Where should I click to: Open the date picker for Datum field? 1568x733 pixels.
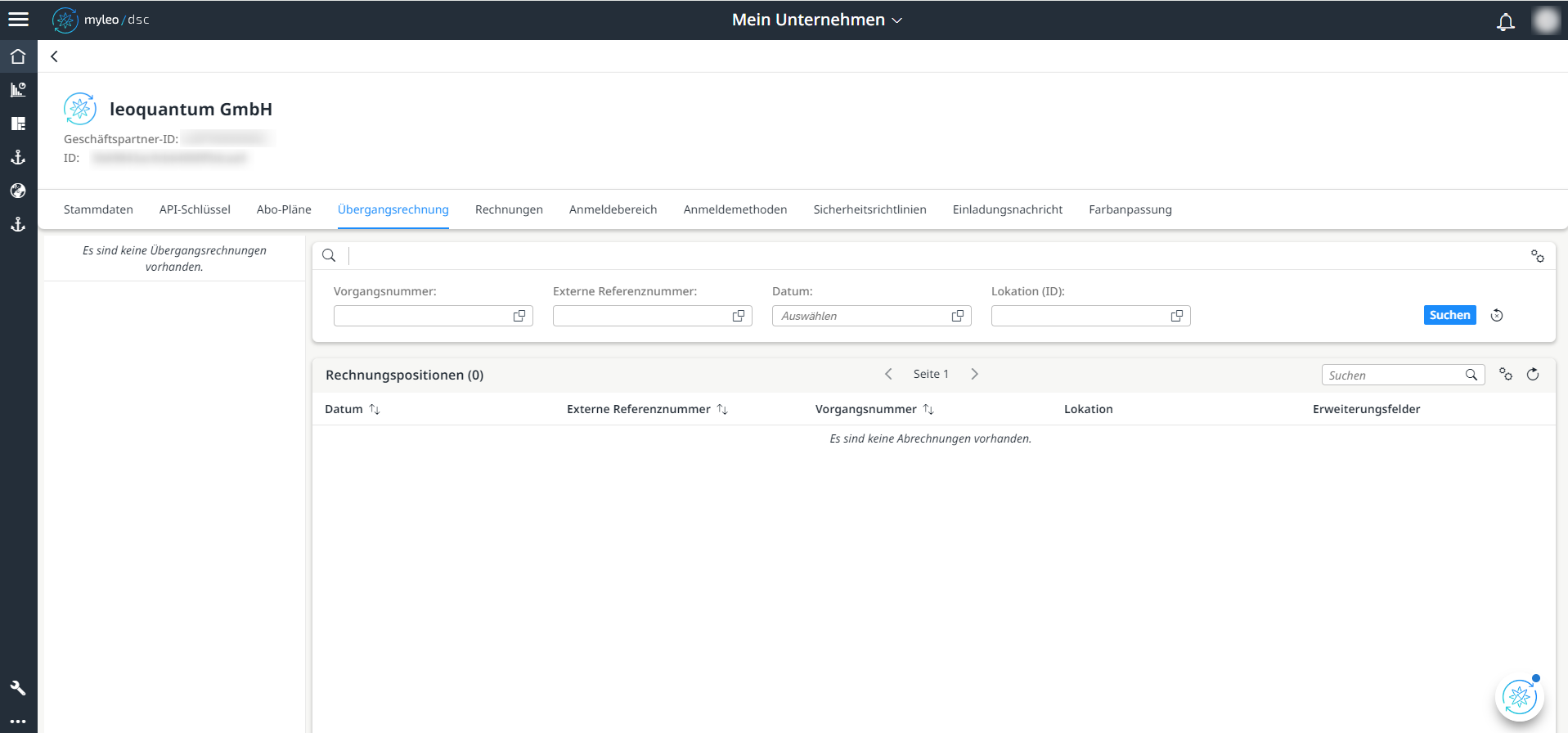pos(958,316)
